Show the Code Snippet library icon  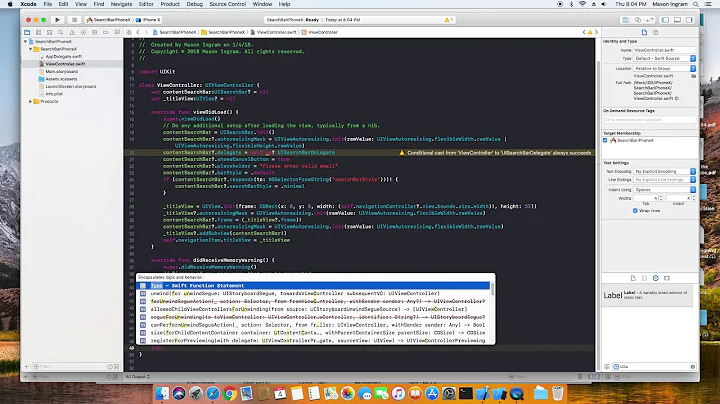tap(644, 278)
